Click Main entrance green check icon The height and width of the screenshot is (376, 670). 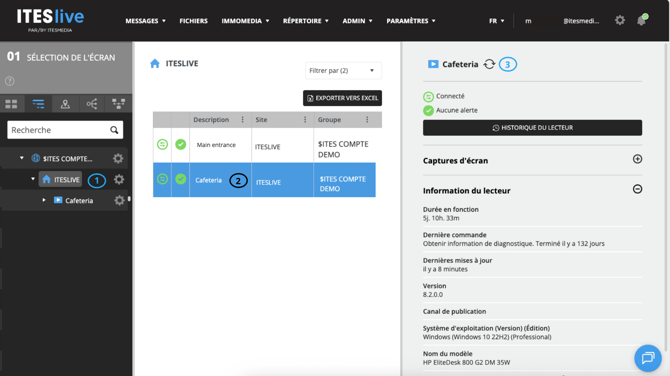[181, 144]
